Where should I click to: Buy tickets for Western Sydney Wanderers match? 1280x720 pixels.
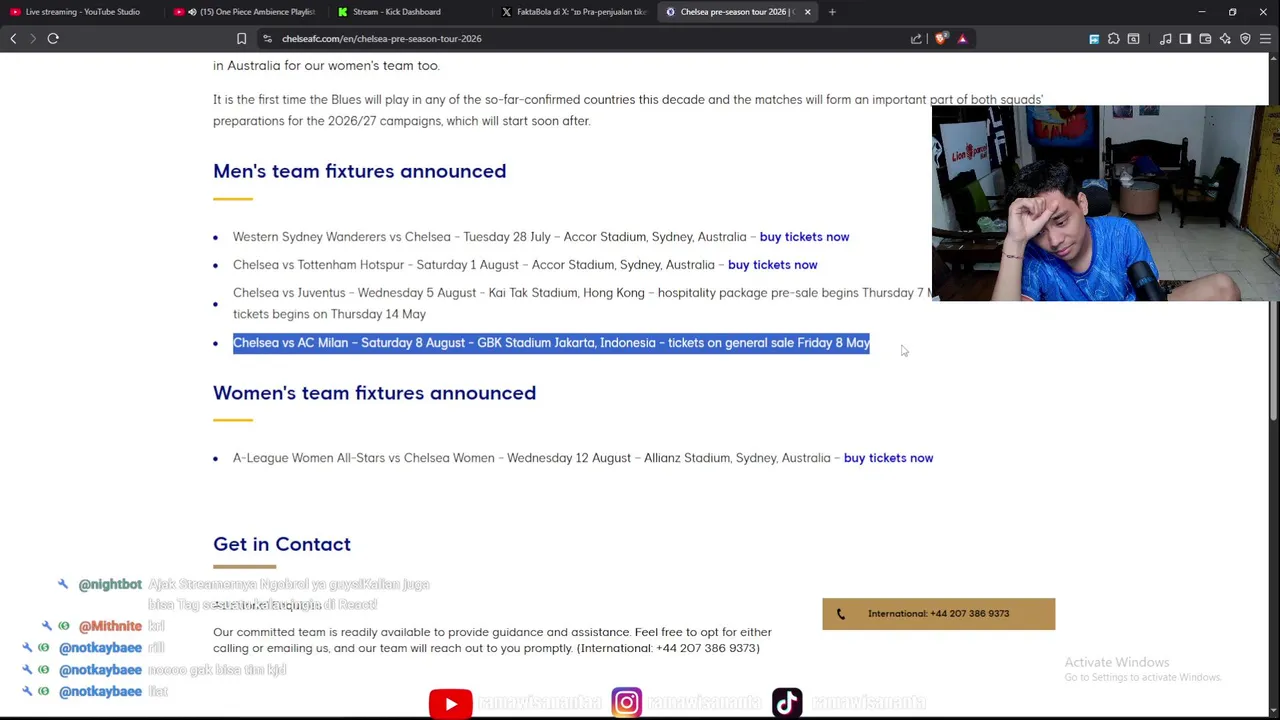click(x=804, y=237)
